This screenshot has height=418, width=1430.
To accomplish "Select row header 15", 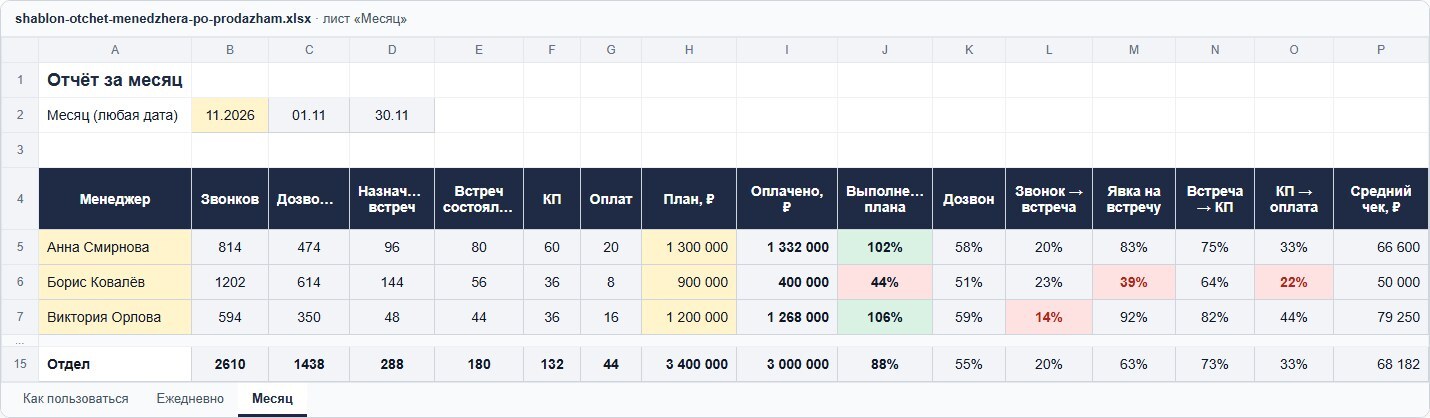I will pos(20,365).
